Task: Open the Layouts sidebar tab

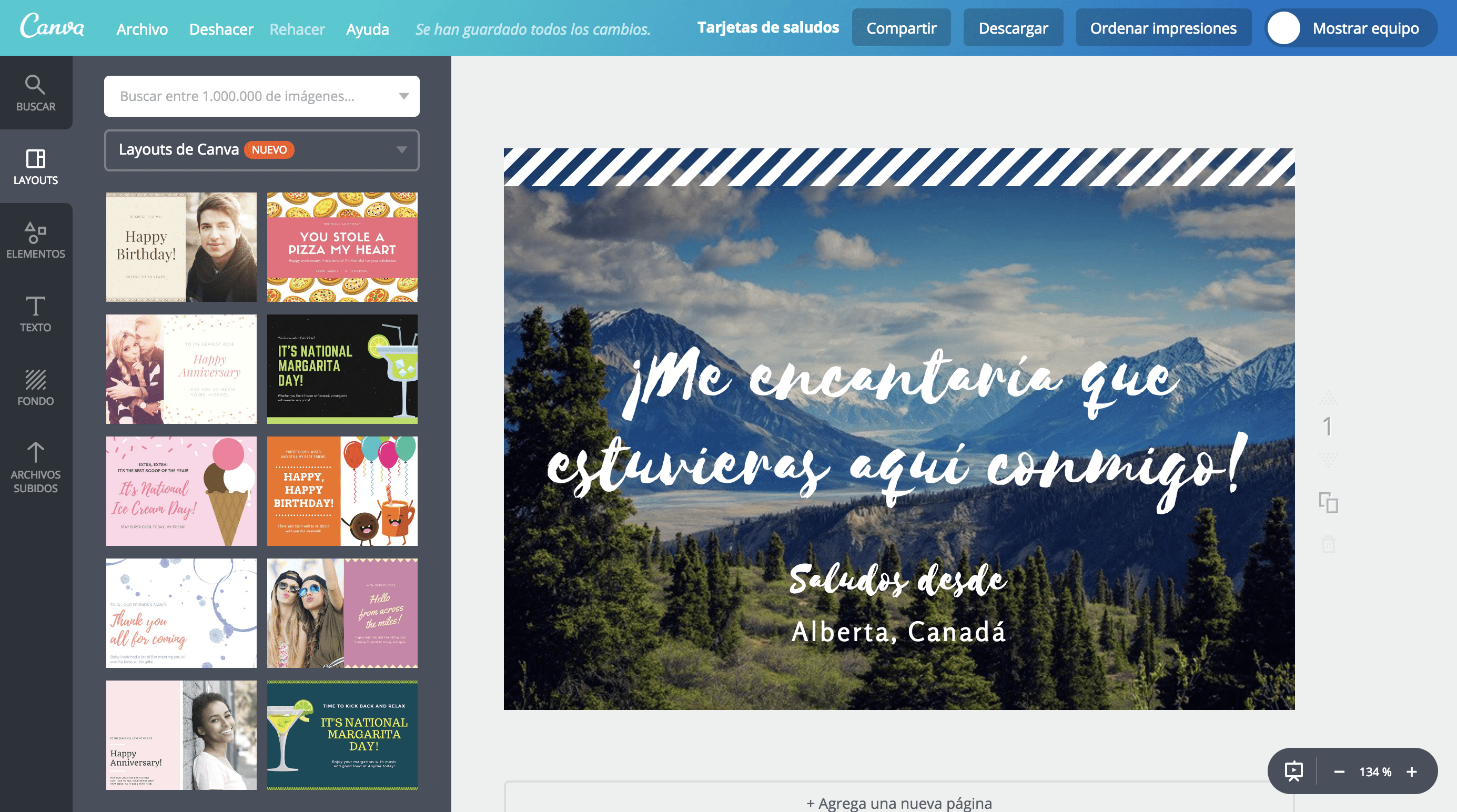Action: point(36,166)
